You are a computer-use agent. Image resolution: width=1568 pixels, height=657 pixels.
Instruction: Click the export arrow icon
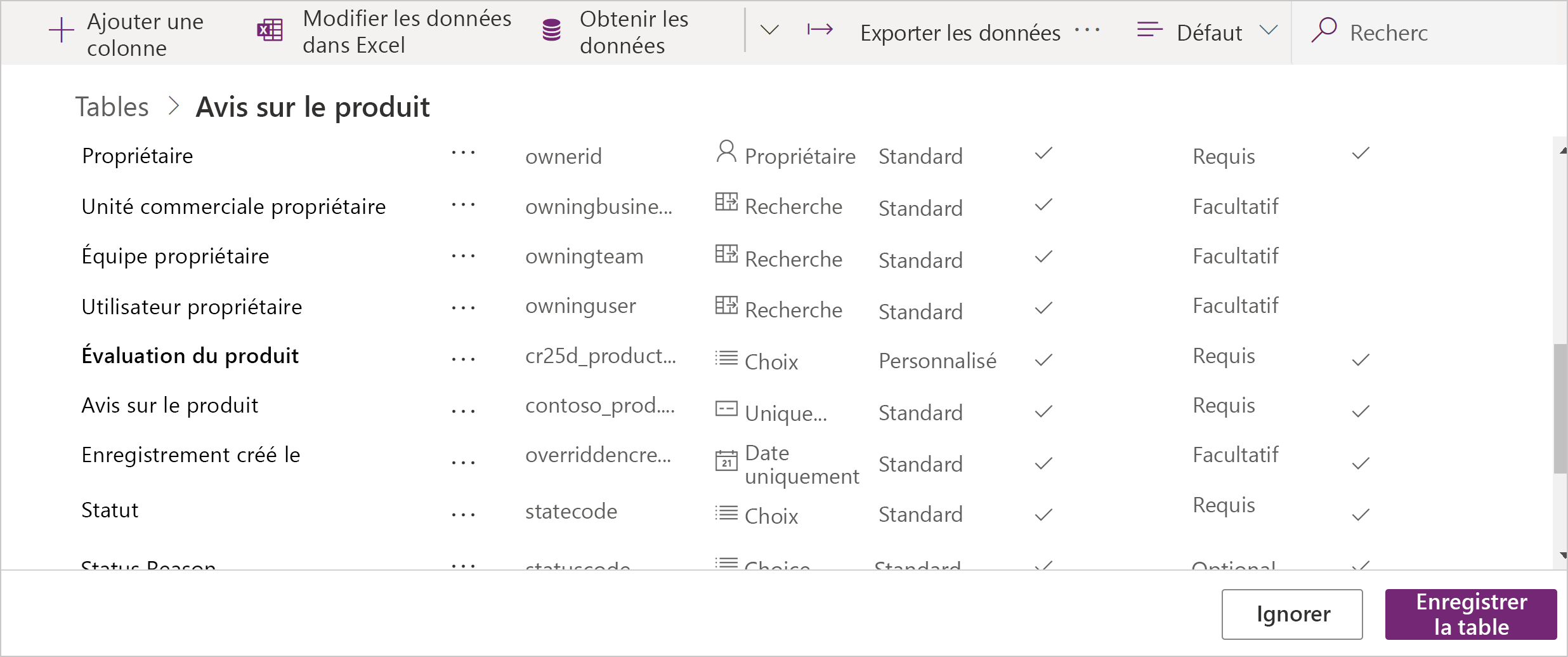tap(820, 29)
